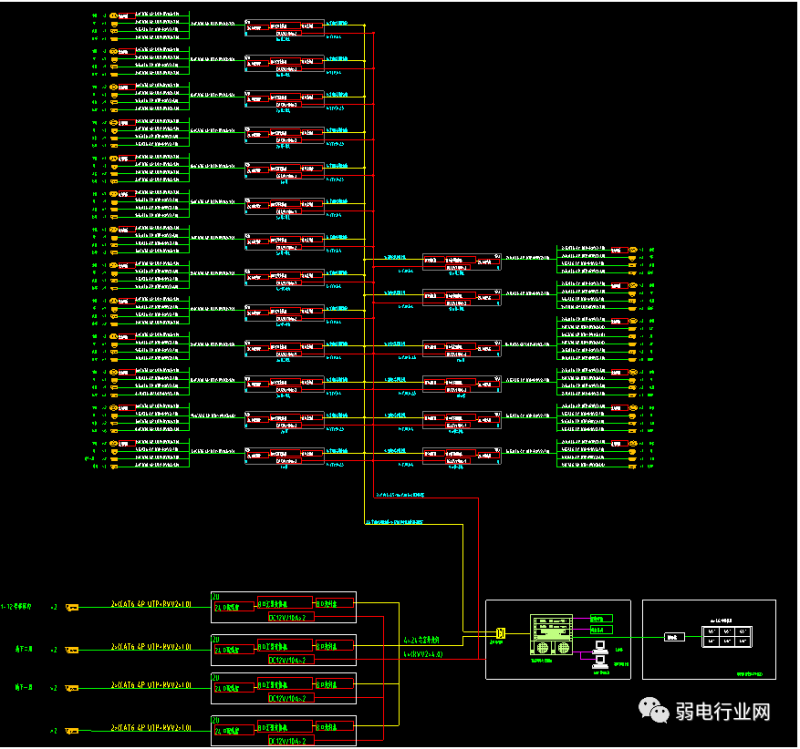Screen dimensions: 800x749
Task: Select the upper green label box beside rack
Action: pos(601,619)
